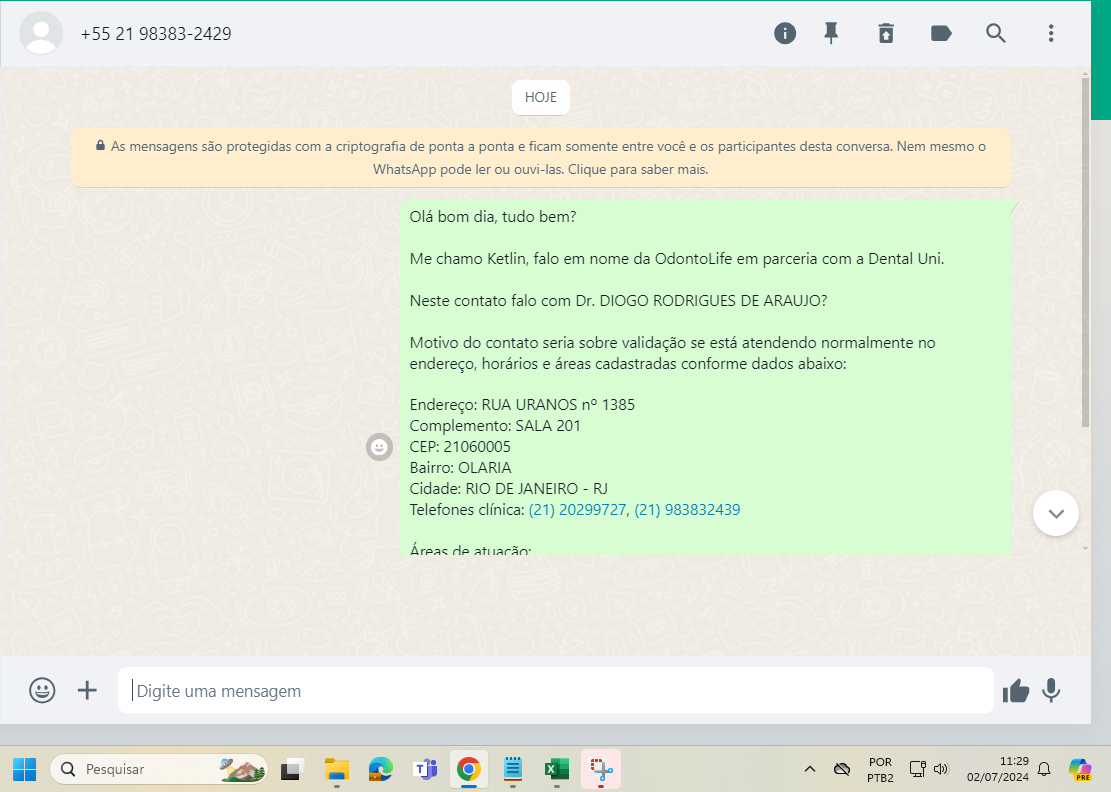Send a thumbs-up with the like icon
The height and width of the screenshot is (792, 1111).
coord(1015,690)
